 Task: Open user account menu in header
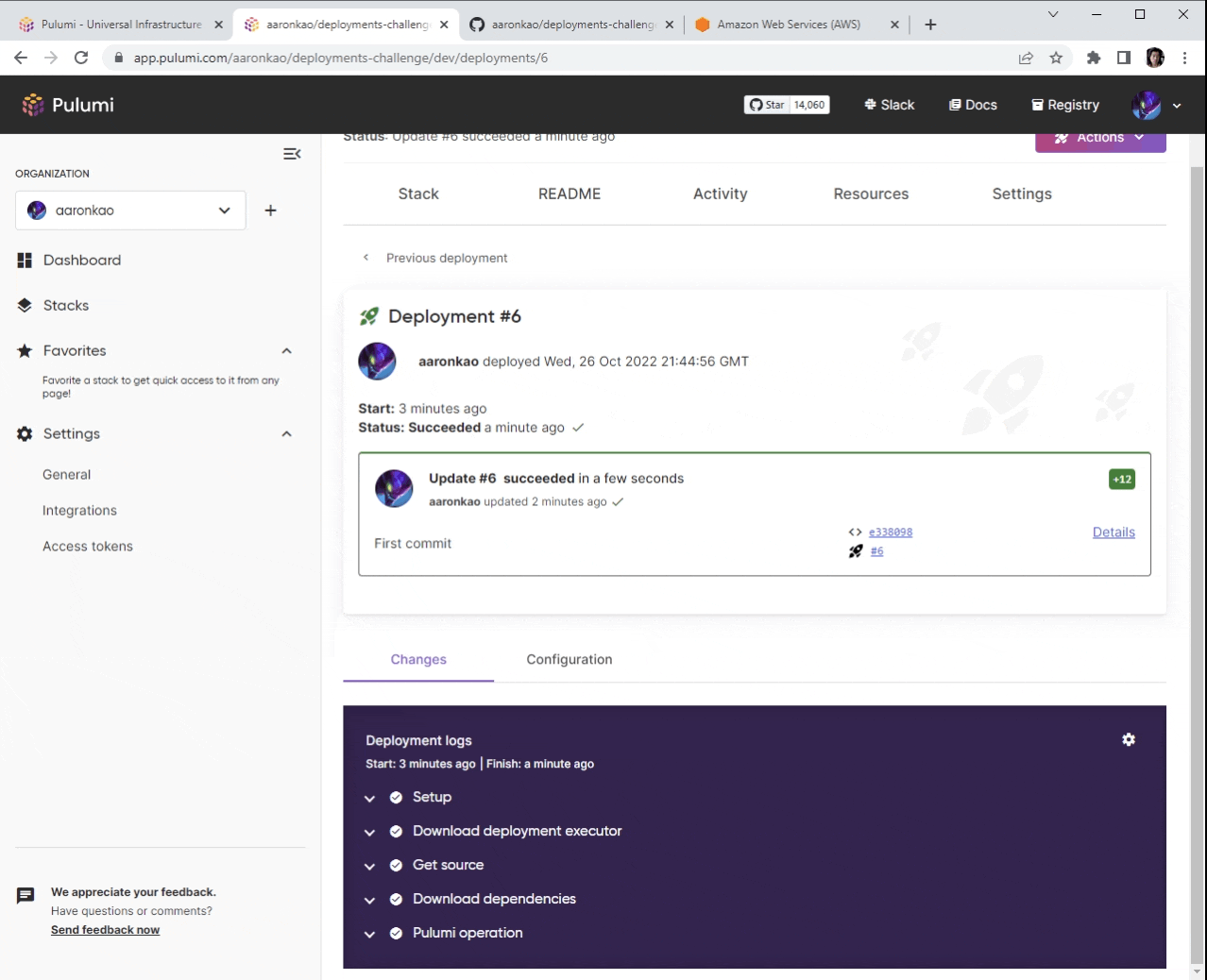pos(1157,105)
